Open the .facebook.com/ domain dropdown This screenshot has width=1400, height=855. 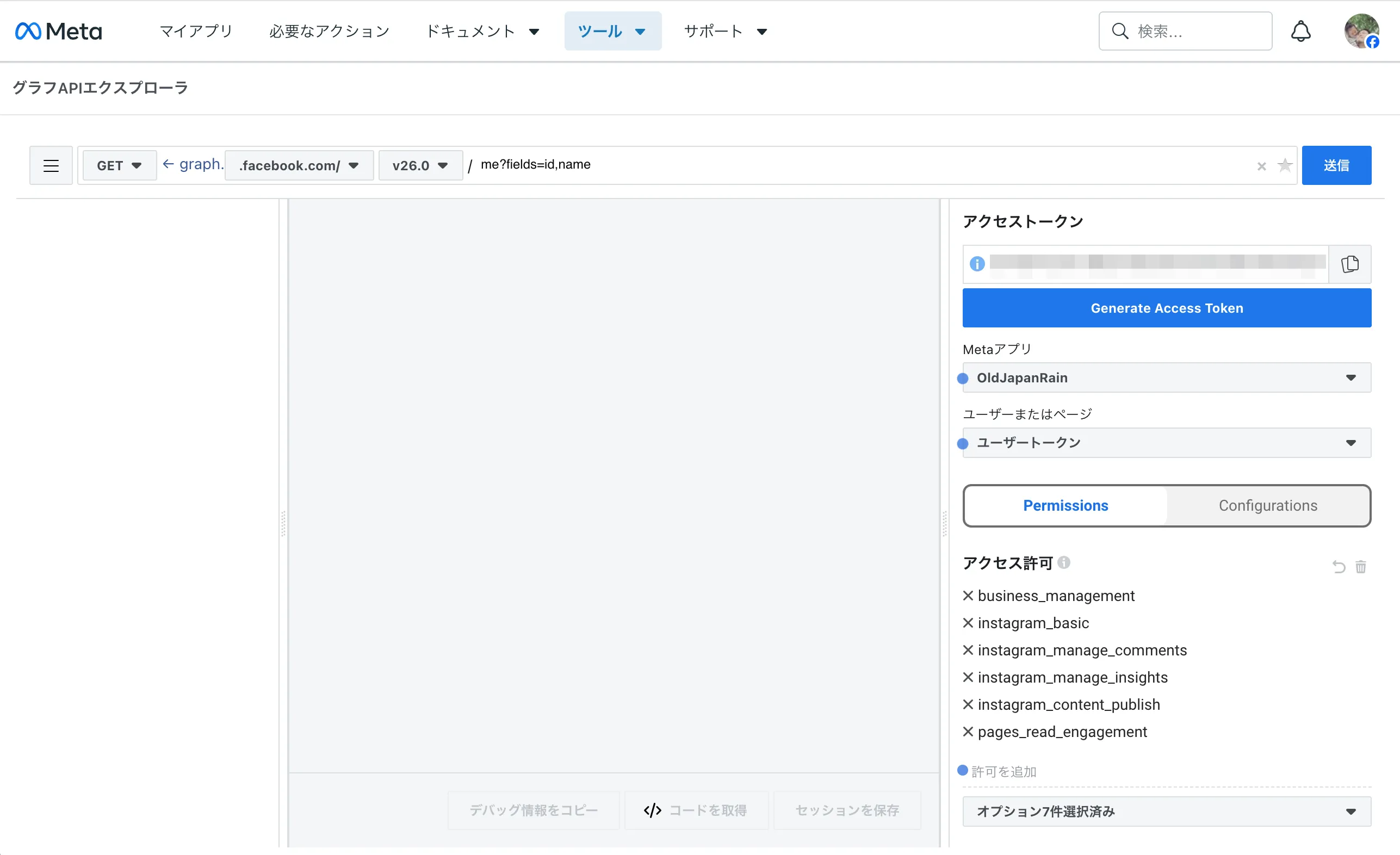point(299,165)
